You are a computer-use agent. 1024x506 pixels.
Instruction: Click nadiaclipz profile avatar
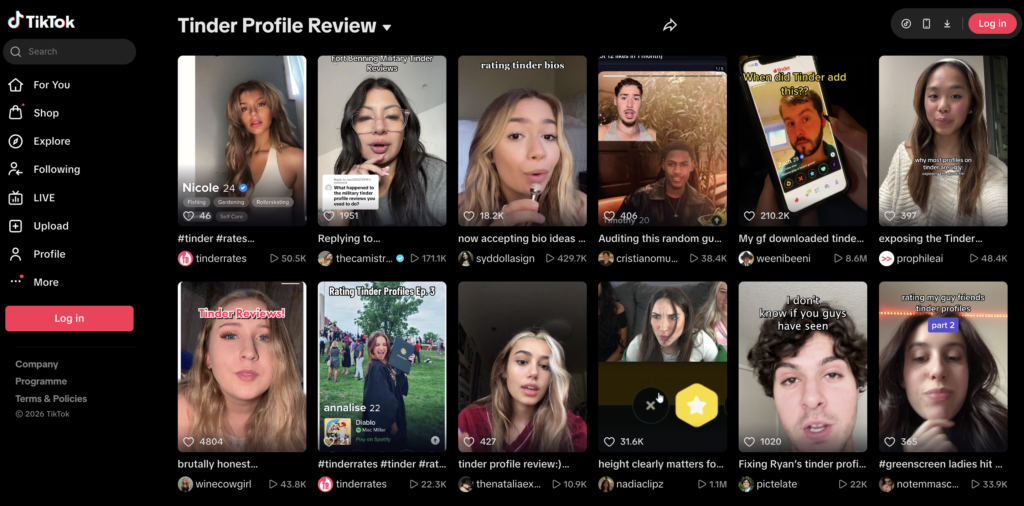605,484
